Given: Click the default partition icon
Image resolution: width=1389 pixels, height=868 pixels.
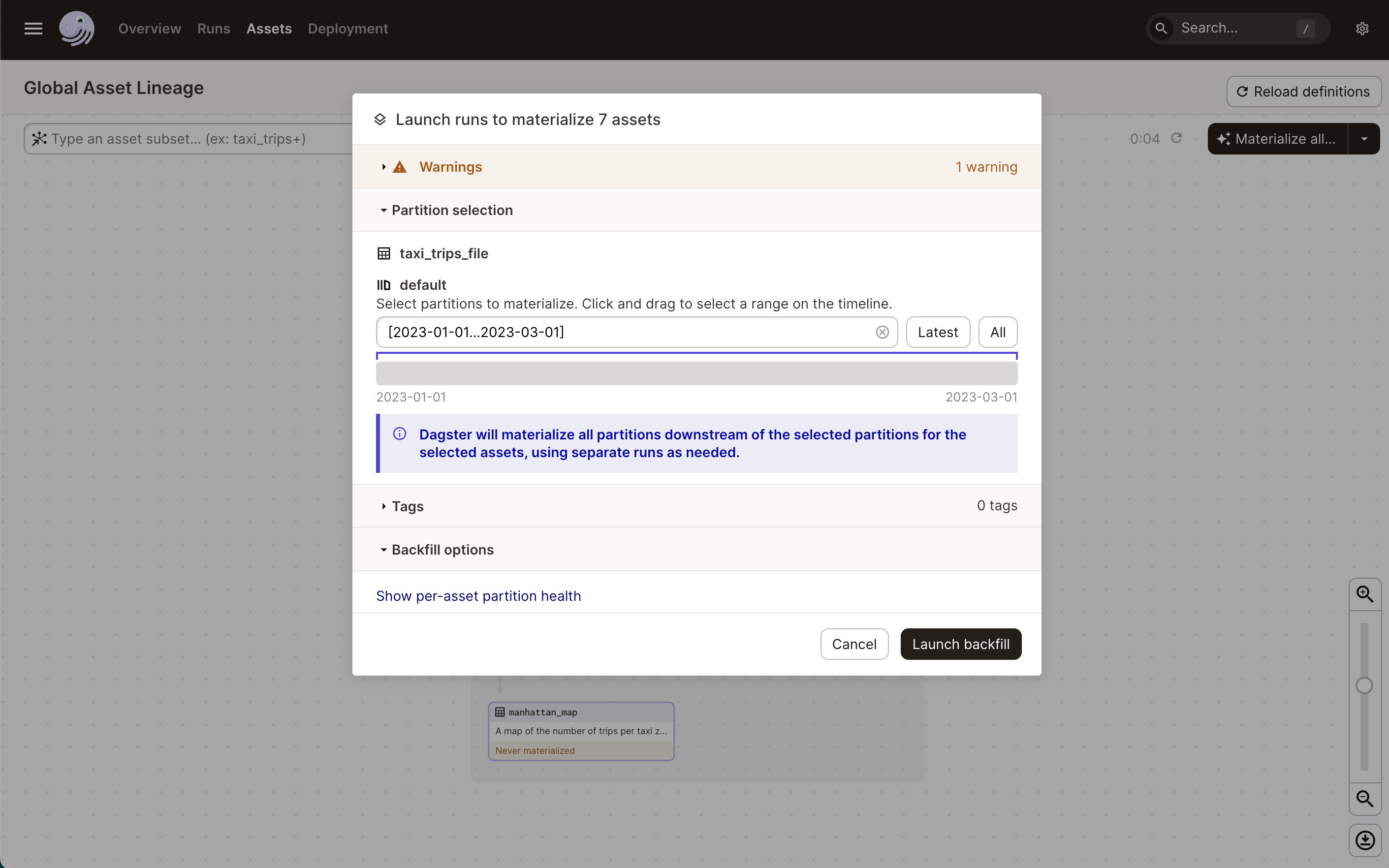Looking at the screenshot, I should (383, 285).
